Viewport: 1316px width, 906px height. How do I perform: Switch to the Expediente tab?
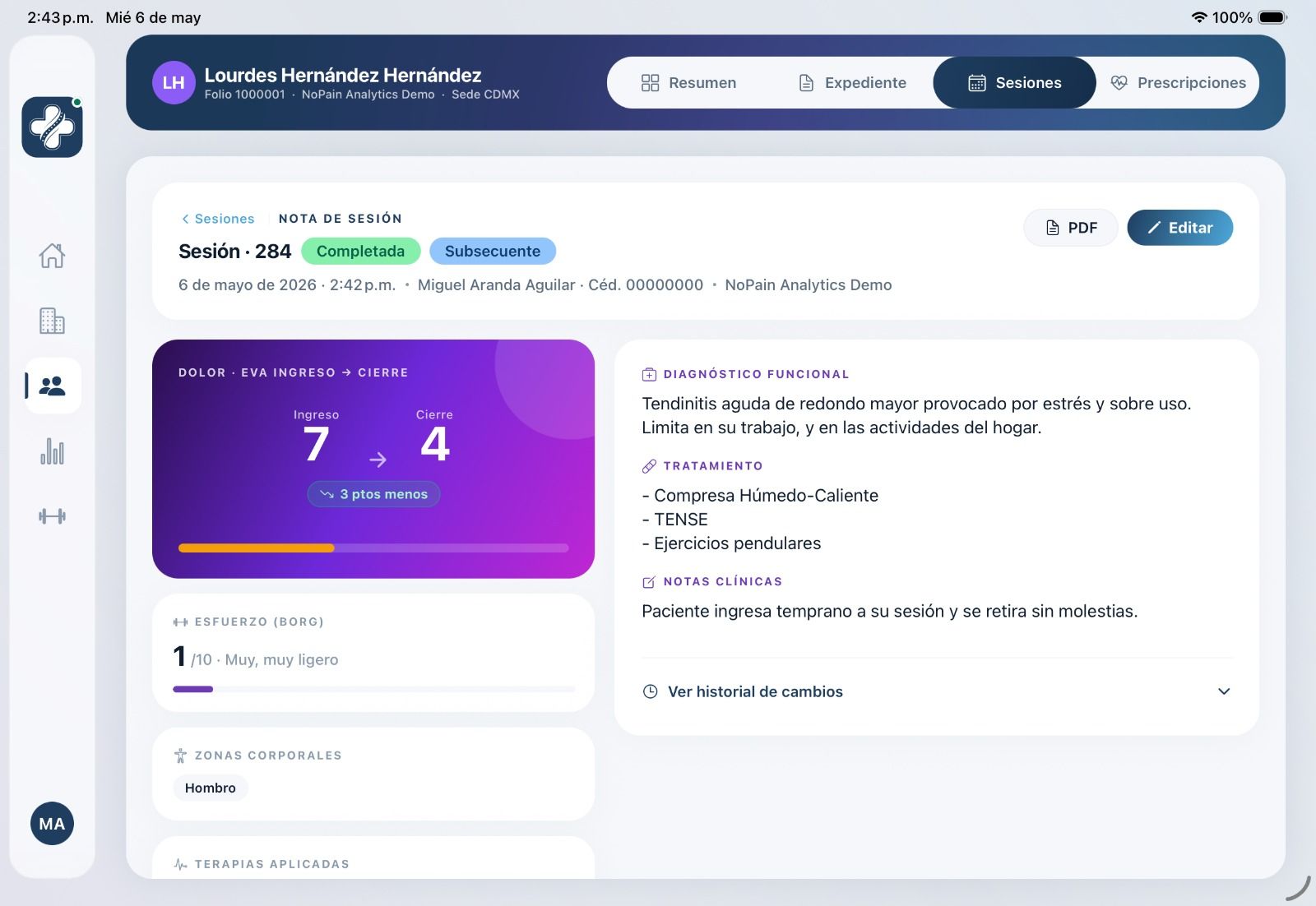[852, 83]
